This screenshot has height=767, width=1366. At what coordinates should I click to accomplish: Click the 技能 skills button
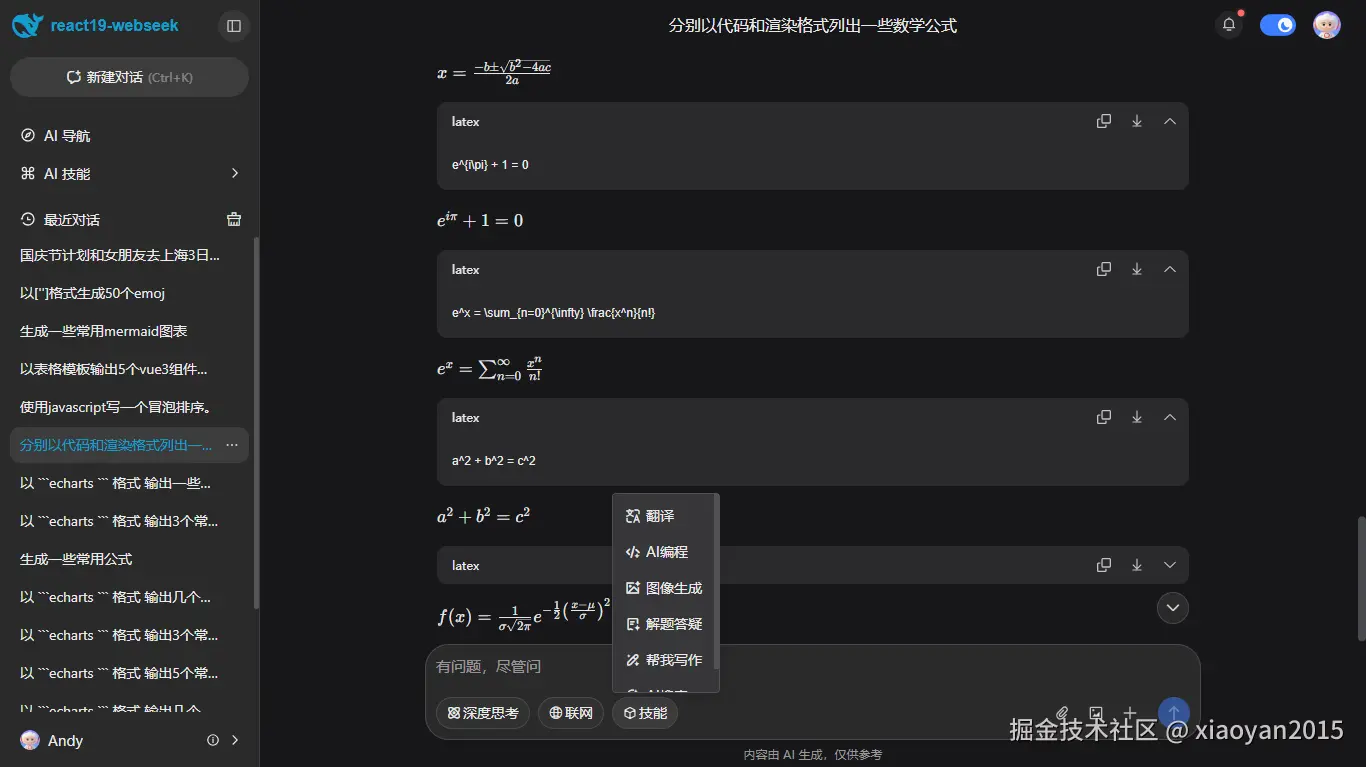[645, 713]
